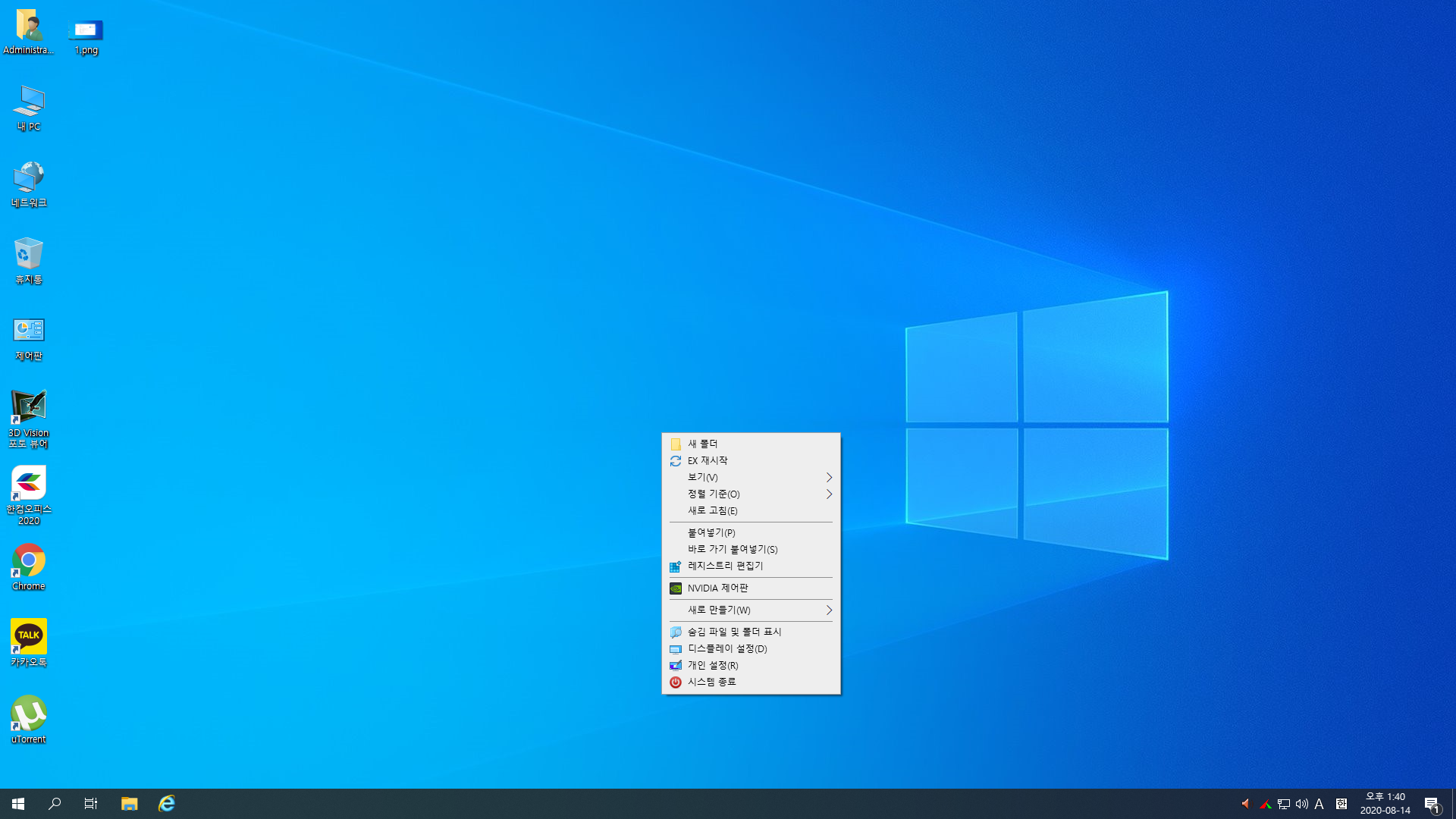Open taskbar search magnifier
This screenshot has height=819, width=1456.
(55, 804)
